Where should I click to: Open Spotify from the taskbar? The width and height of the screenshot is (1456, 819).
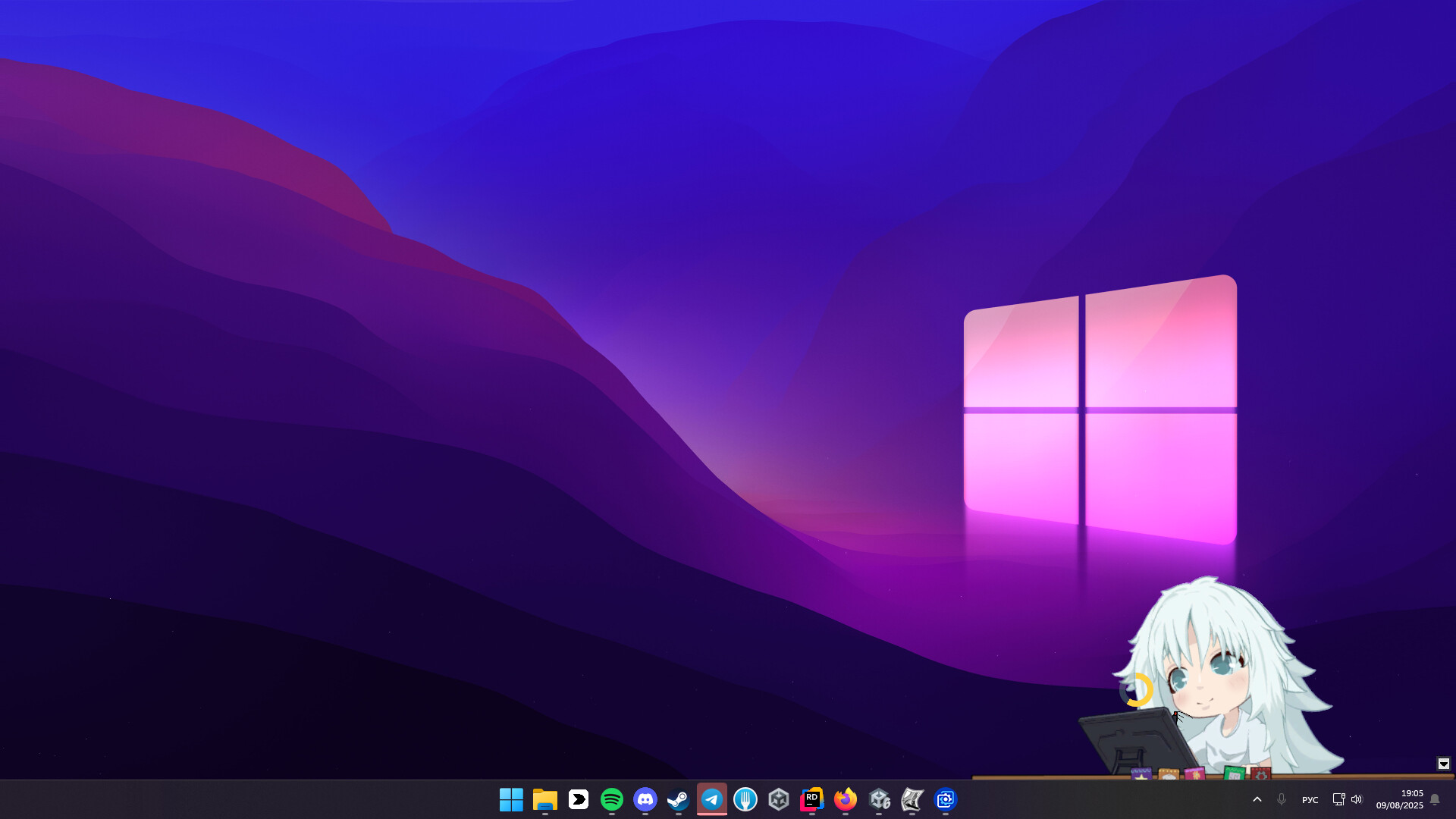tap(611, 799)
